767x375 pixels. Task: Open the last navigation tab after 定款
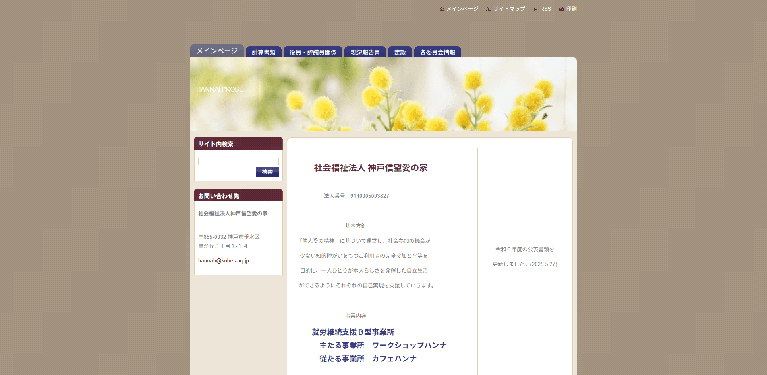tap(437, 52)
